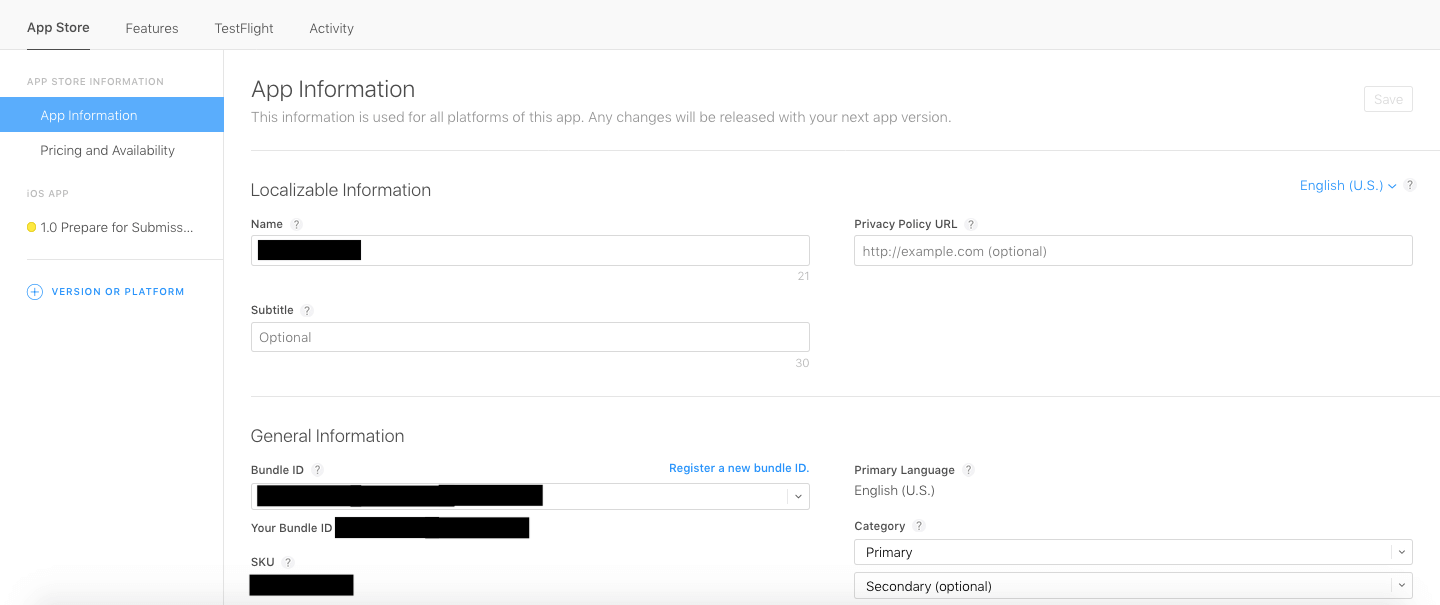
Task: Open help icon next to Bundle ID label
Action: pyautogui.click(x=318, y=470)
